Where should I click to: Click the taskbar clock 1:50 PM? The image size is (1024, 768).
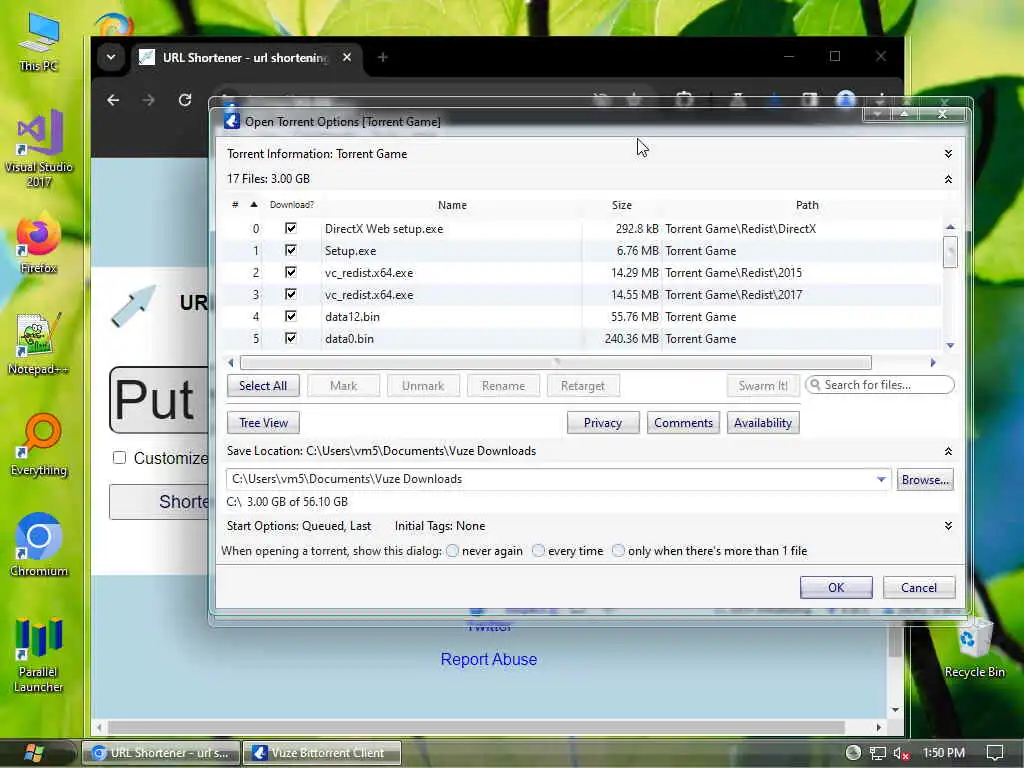(x=944, y=753)
